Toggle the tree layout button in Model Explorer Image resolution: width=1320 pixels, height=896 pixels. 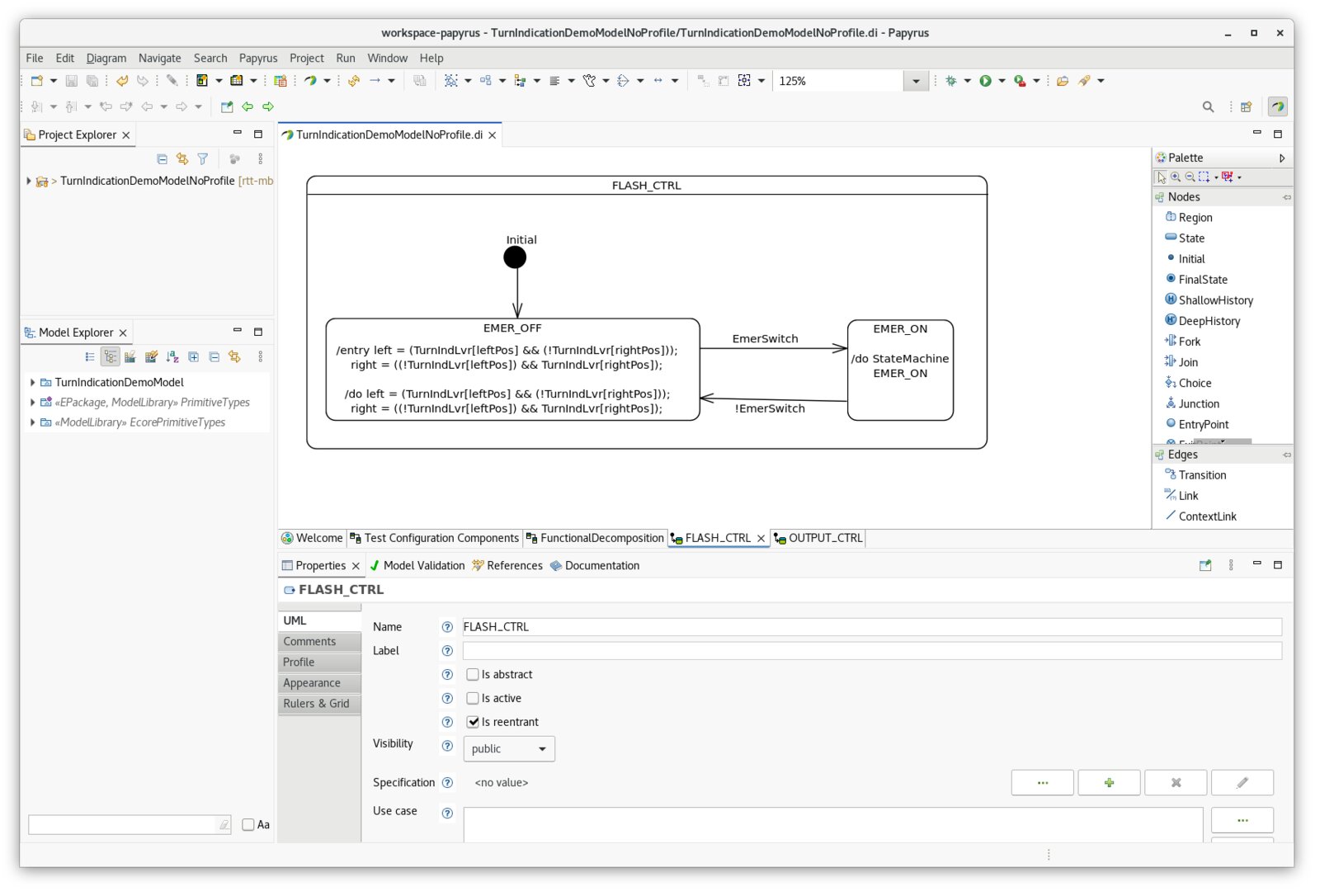111,356
